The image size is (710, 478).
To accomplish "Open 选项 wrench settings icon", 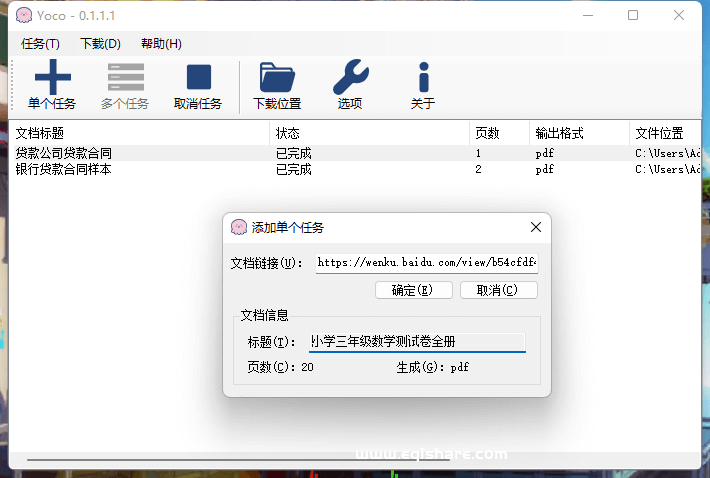I will [x=350, y=76].
